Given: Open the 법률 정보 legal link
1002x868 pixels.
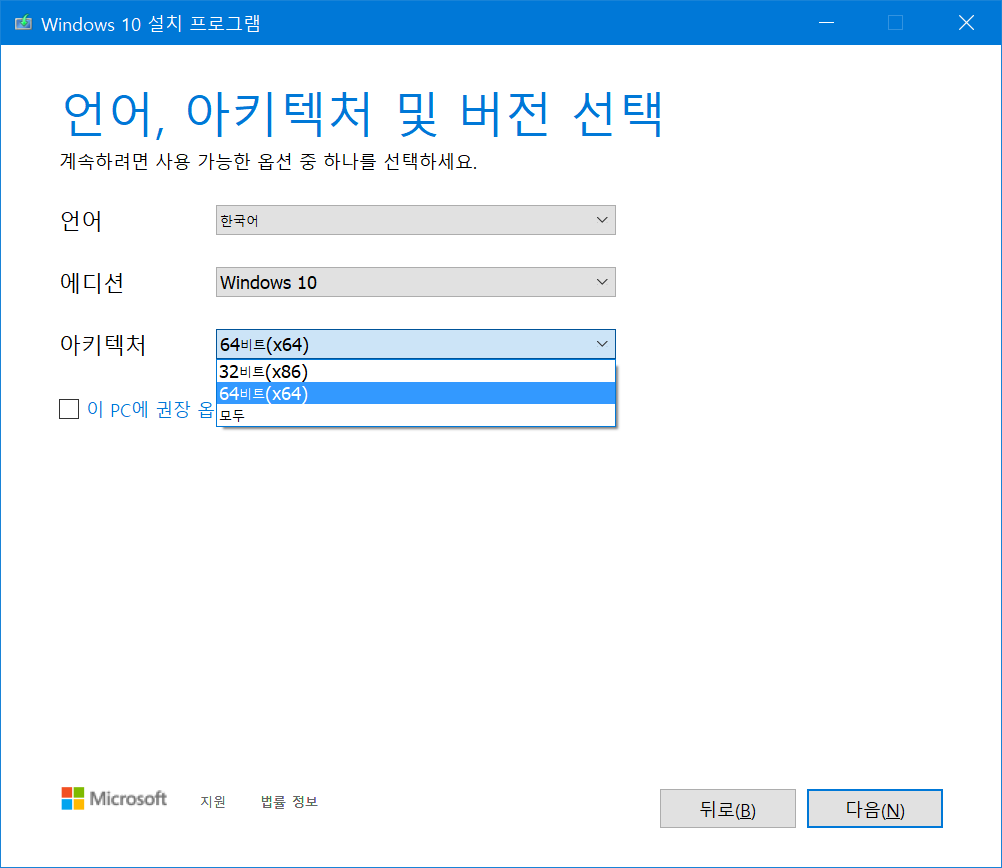Looking at the screenshot, I should [x=289, y=801].
